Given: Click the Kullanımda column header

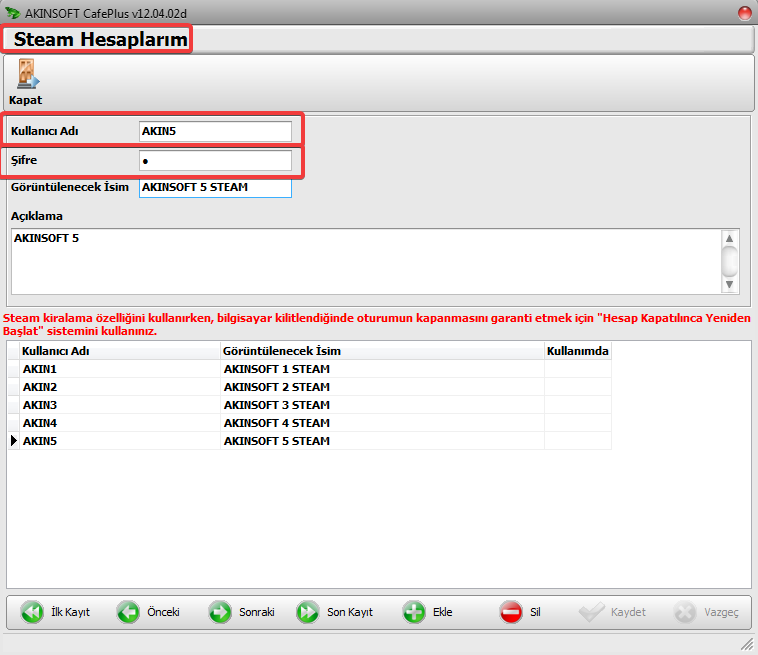Looking at the screenshot, I should tap(578, 351).
